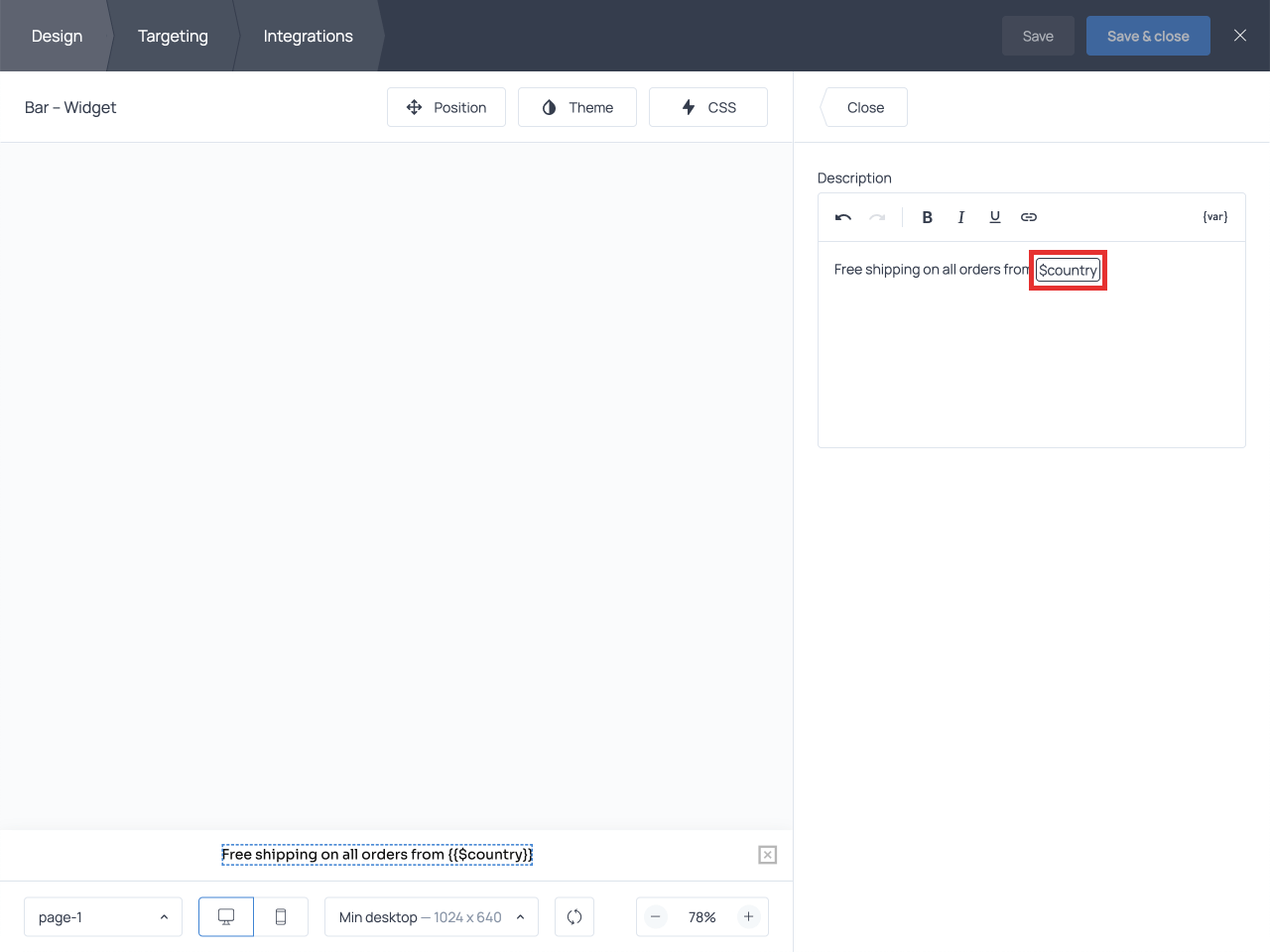Decrease zoom with the minus button

656,917
